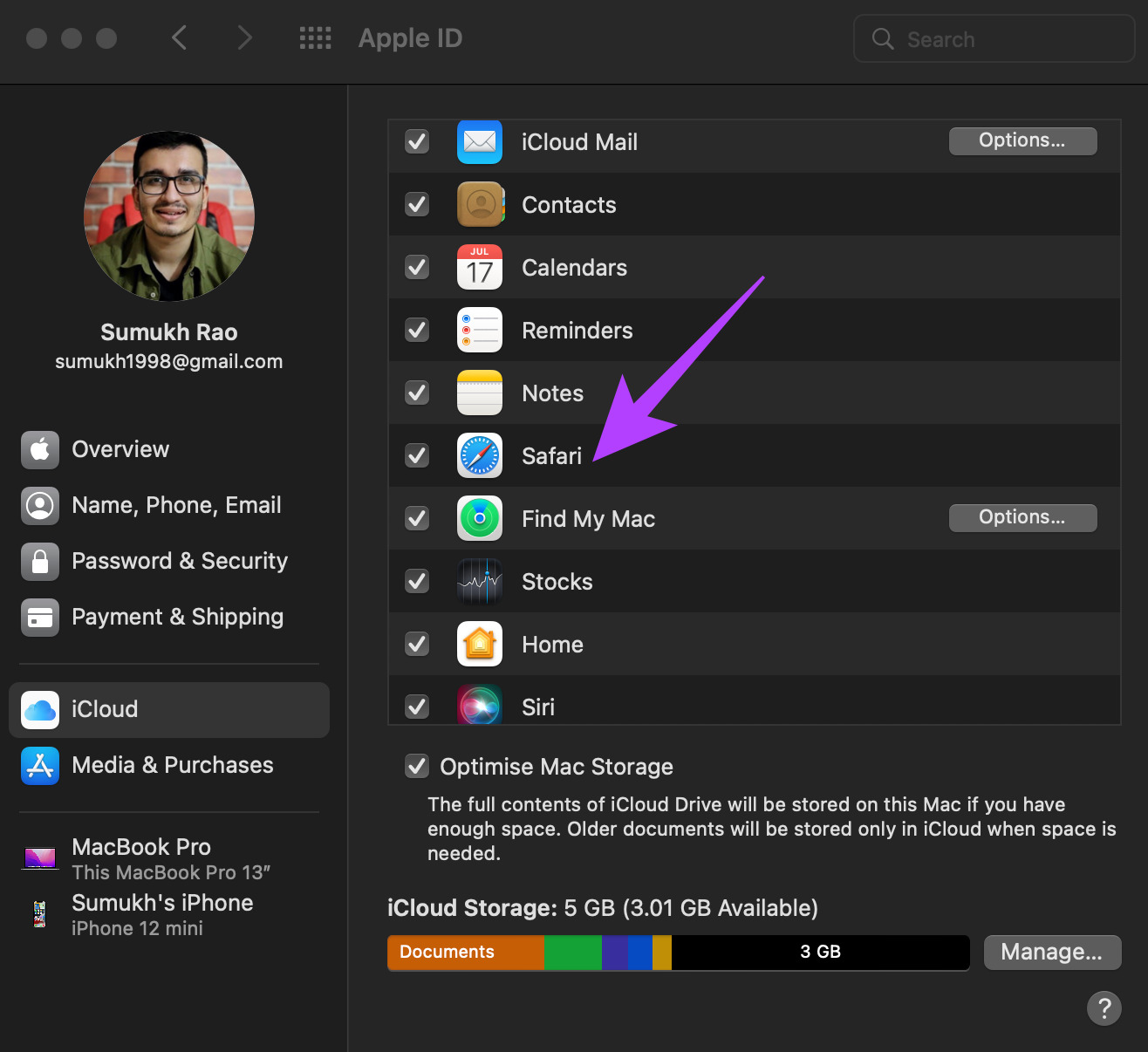This screenshot has height=1052, width=1148.
Task: Open Media & Purchases section
Action: pyautogui.click(x=169, y=766)
